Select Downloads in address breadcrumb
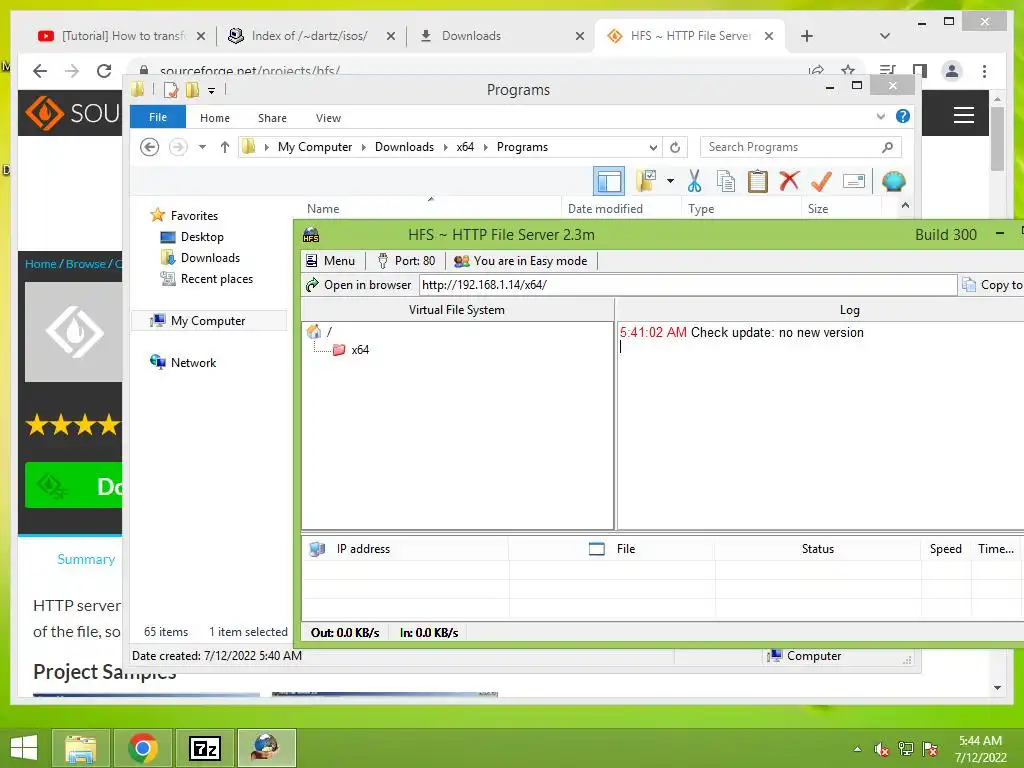Viewport: 1024px width, 768px height. point(404,147)
